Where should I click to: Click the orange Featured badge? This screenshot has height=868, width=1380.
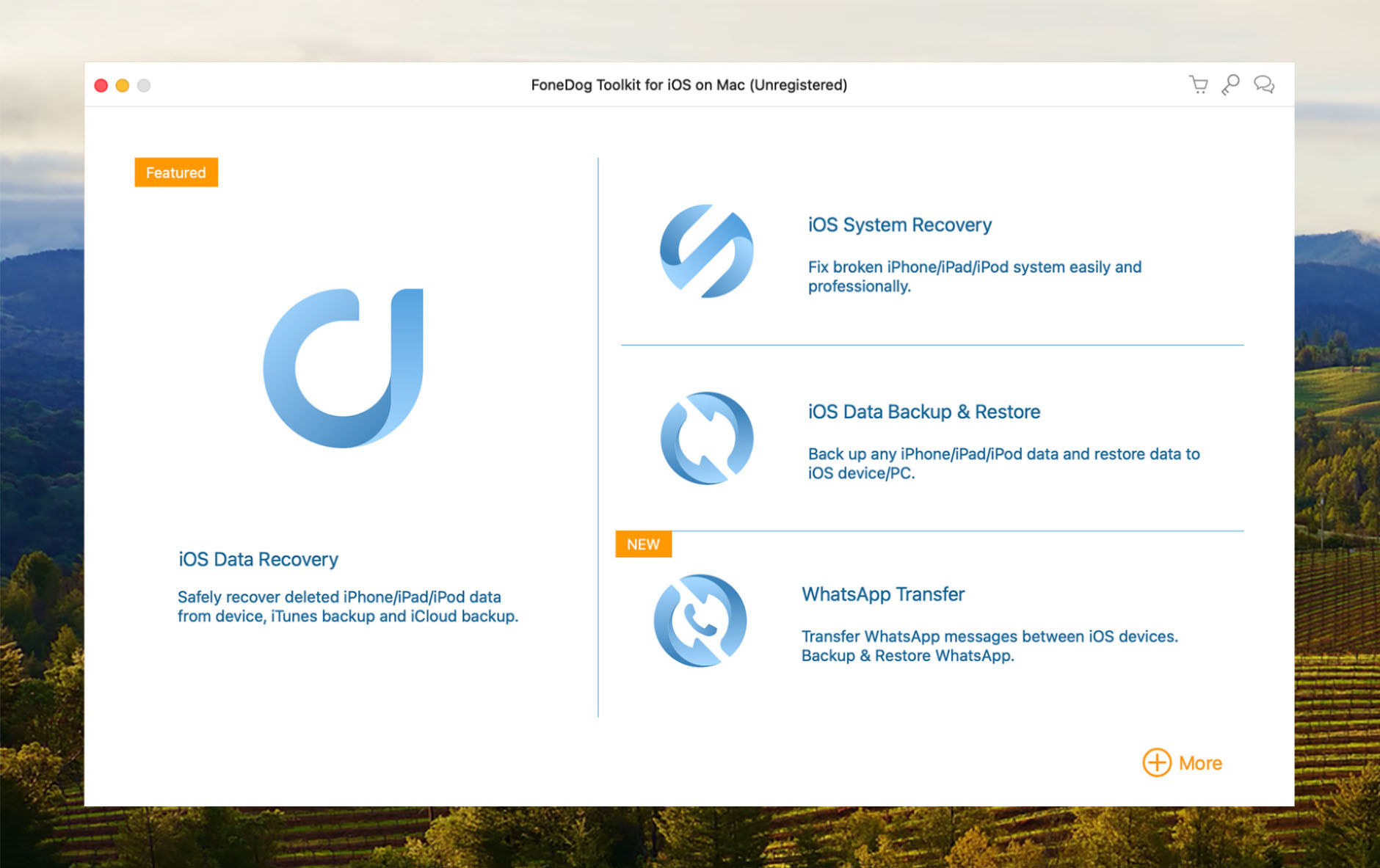tap(176, 172)
